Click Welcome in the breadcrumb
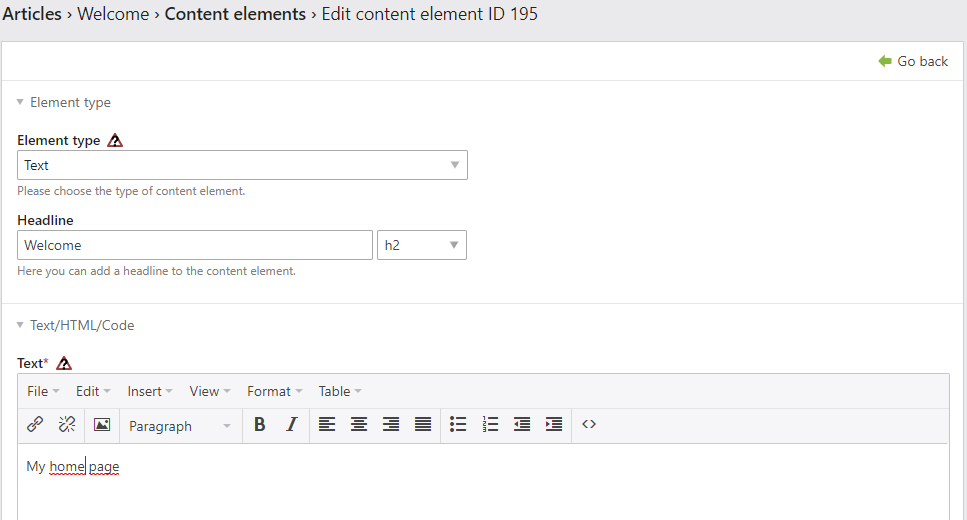967x520 pixels. point(113,14)
